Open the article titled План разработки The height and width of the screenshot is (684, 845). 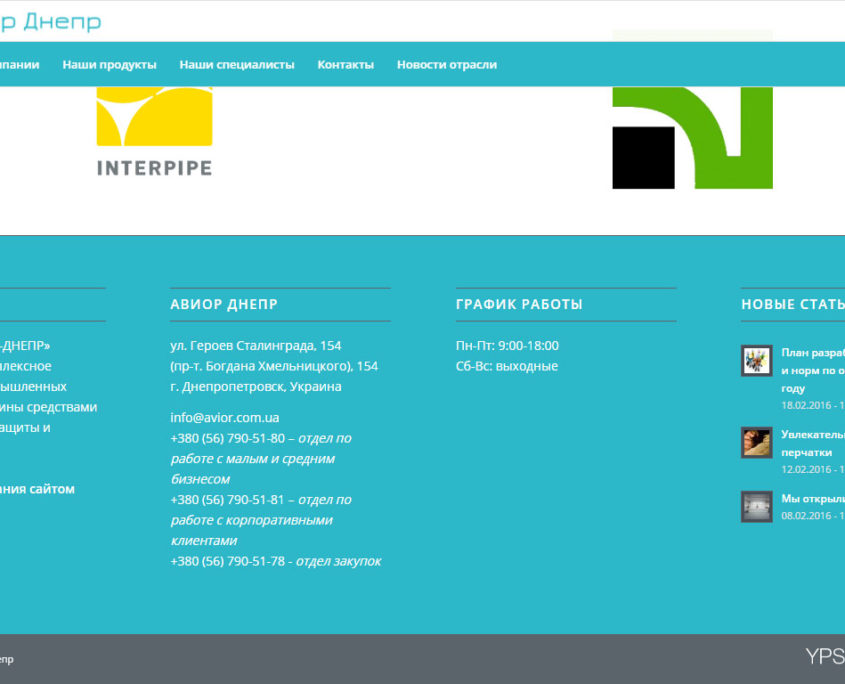coord(813,370)
